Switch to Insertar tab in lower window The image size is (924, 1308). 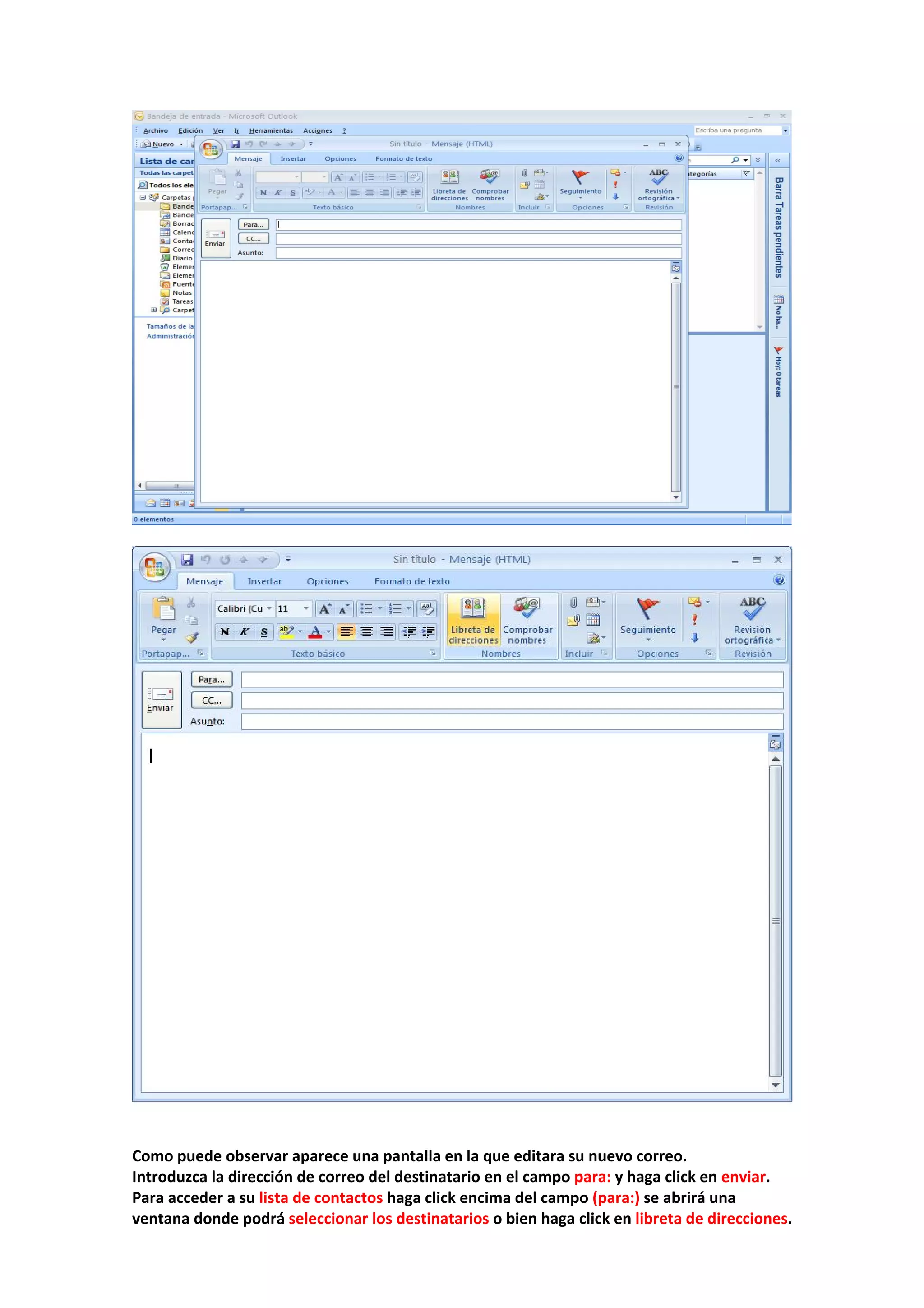click(x=264, y=581)
